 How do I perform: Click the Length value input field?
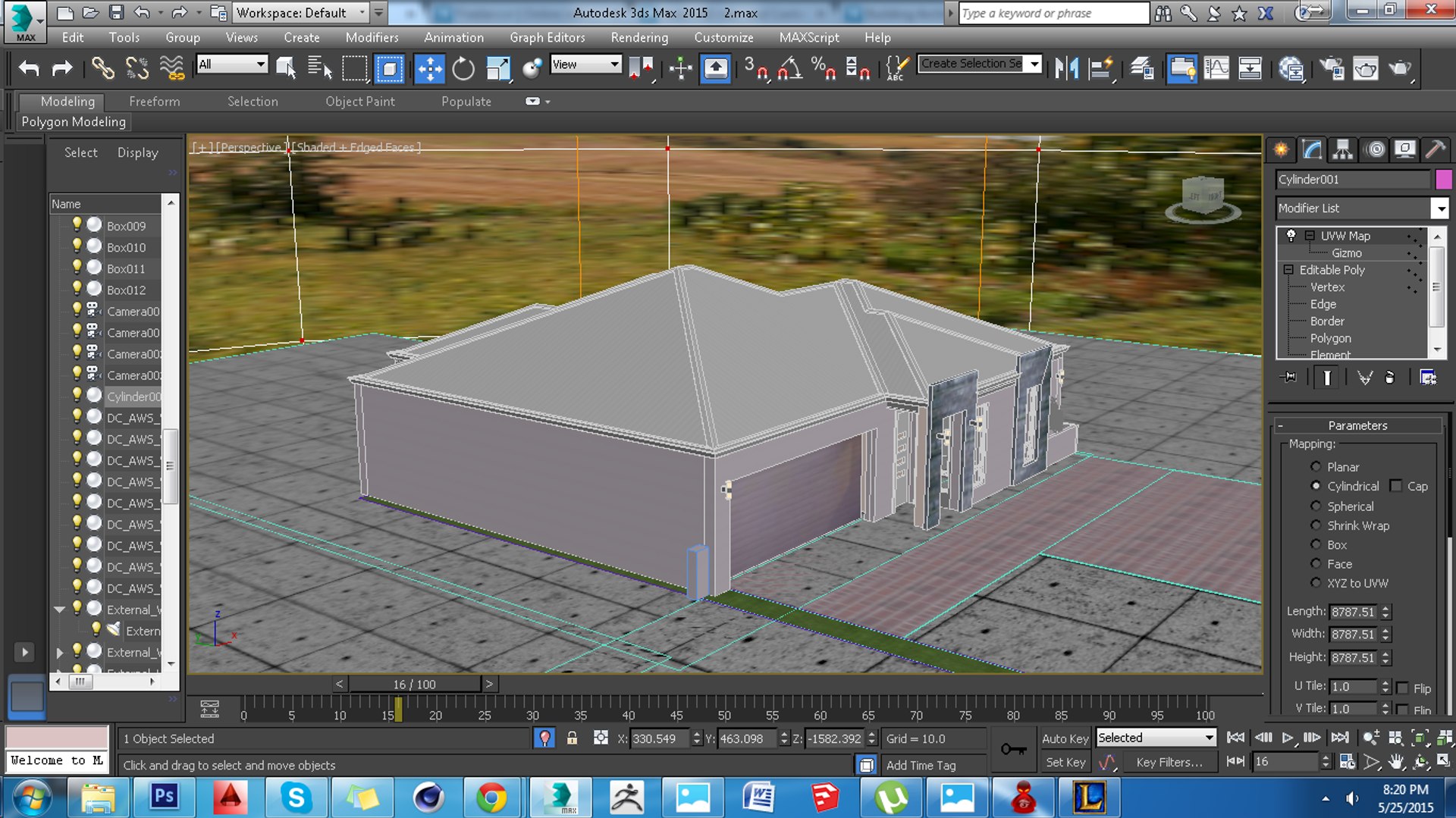[1353, 612]
